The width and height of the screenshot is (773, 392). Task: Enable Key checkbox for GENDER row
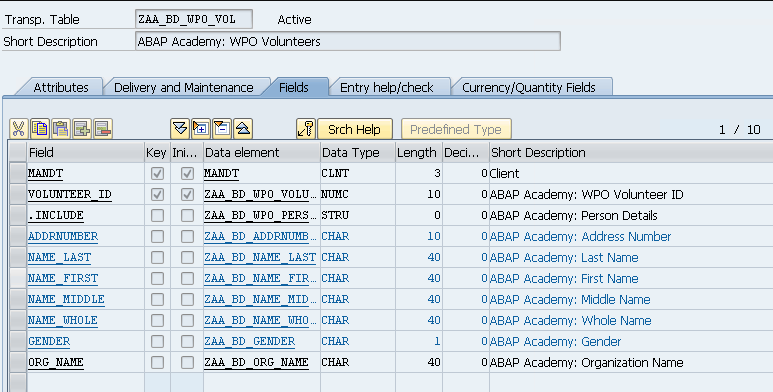coord(157,341)
